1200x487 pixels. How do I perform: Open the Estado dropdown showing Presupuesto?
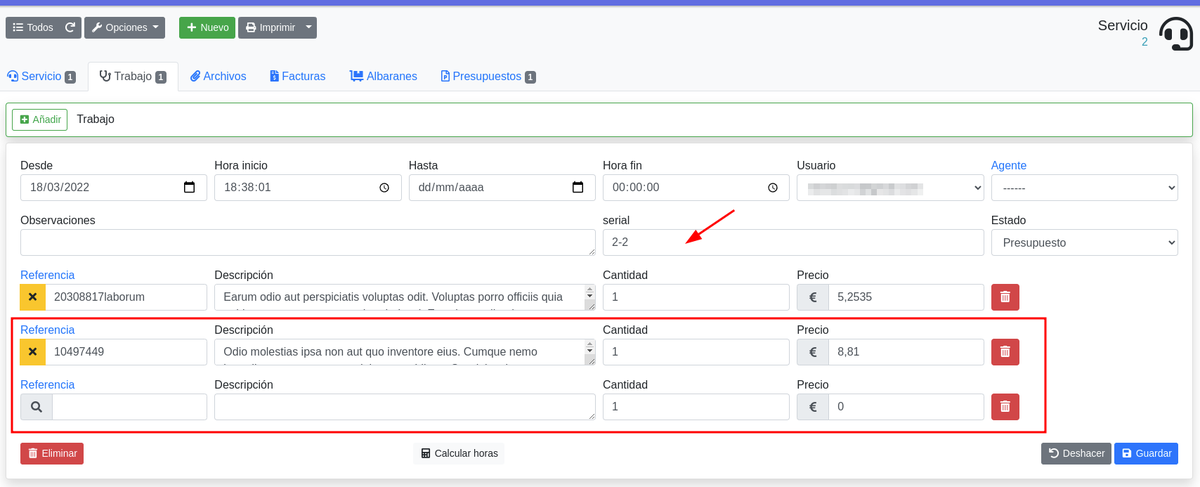(1084, 242)
